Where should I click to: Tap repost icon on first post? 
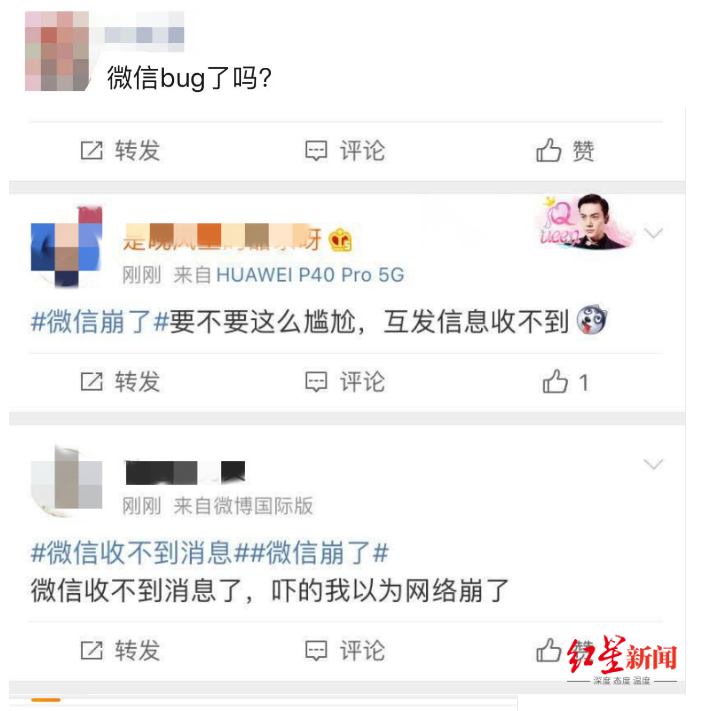[92, 150]
